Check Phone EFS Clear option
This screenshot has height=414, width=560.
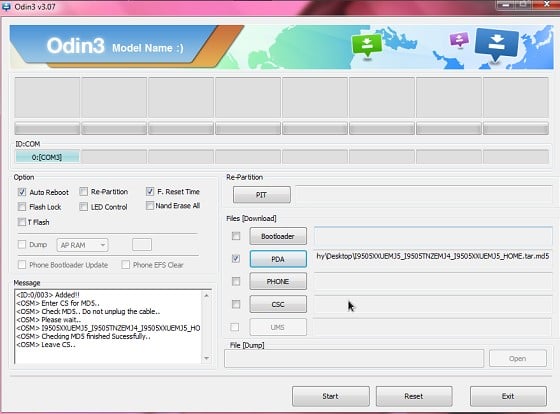[x=125, y=265]
